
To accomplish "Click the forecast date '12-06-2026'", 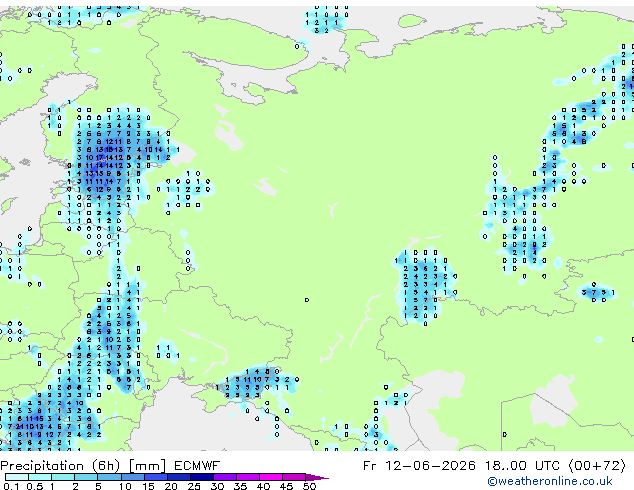I will [x=430, y=466].
